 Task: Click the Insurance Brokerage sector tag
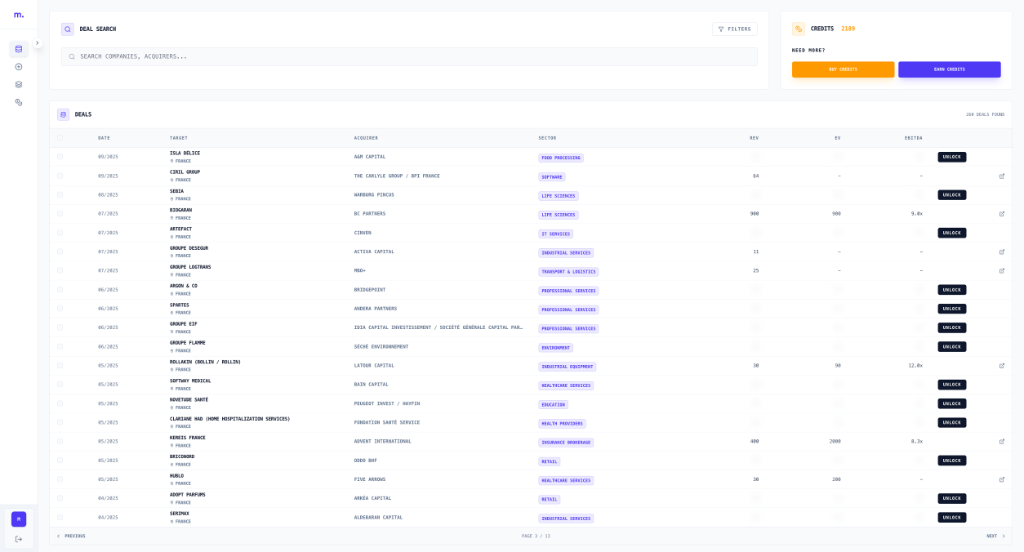coord(566,442)
